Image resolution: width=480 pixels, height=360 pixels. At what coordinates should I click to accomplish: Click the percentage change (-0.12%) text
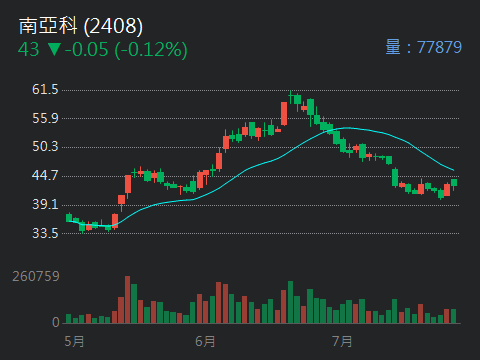(151, 50)
